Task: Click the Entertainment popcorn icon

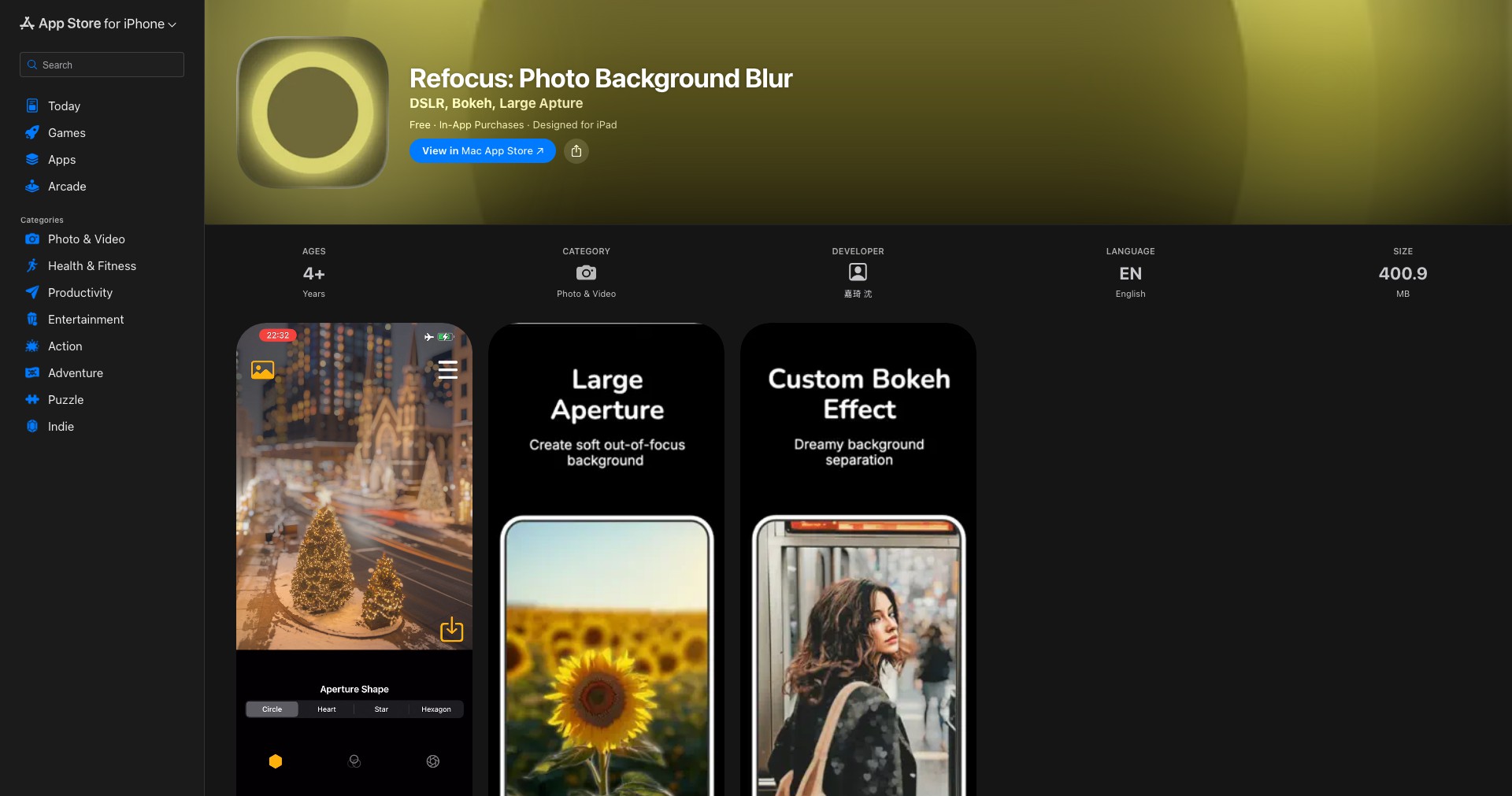Action: coord(32,319)
